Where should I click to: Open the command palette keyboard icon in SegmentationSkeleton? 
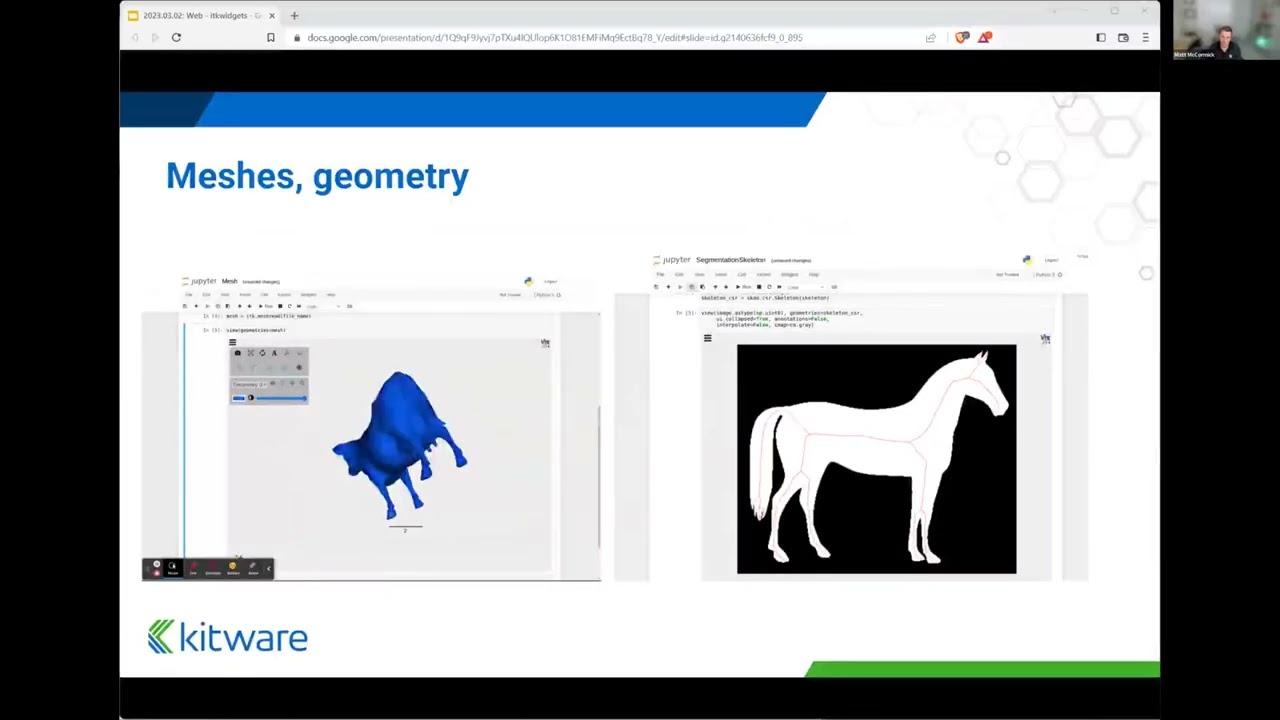[x=834, y=287]
